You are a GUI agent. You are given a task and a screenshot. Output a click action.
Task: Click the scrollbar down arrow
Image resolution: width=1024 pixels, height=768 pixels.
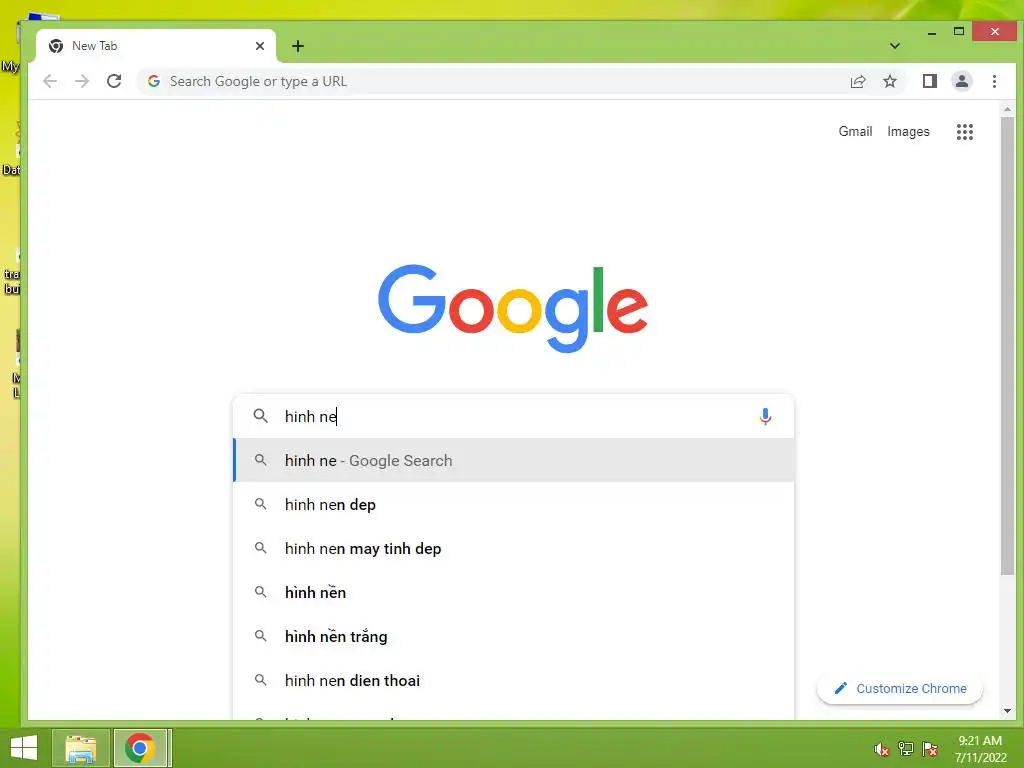[x=1007, y=711]
